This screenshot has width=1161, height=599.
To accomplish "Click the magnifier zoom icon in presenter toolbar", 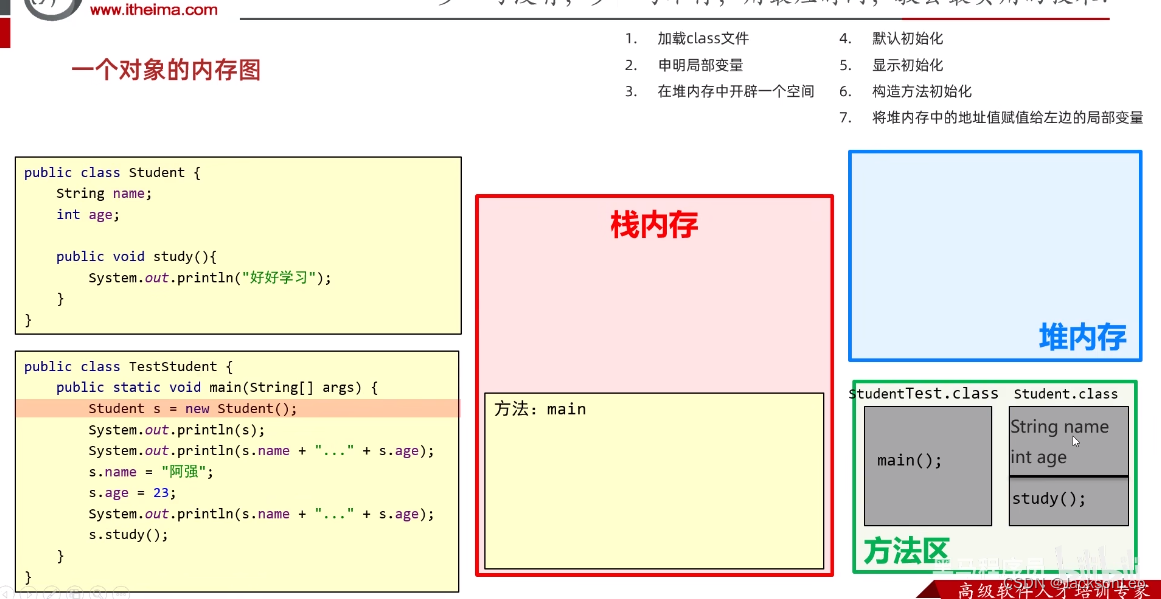I will pos(97,592).
